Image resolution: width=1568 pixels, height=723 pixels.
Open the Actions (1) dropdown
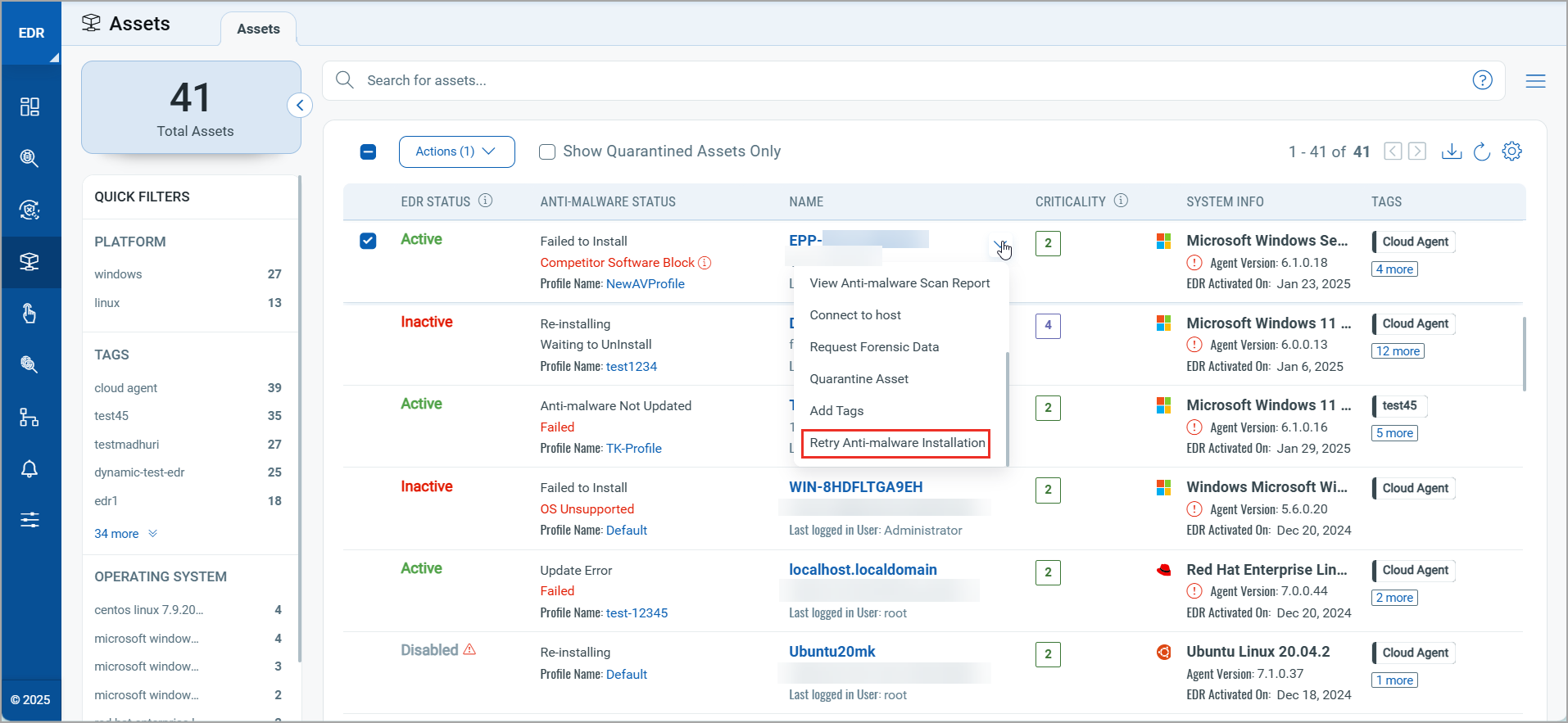pos(456,151)
